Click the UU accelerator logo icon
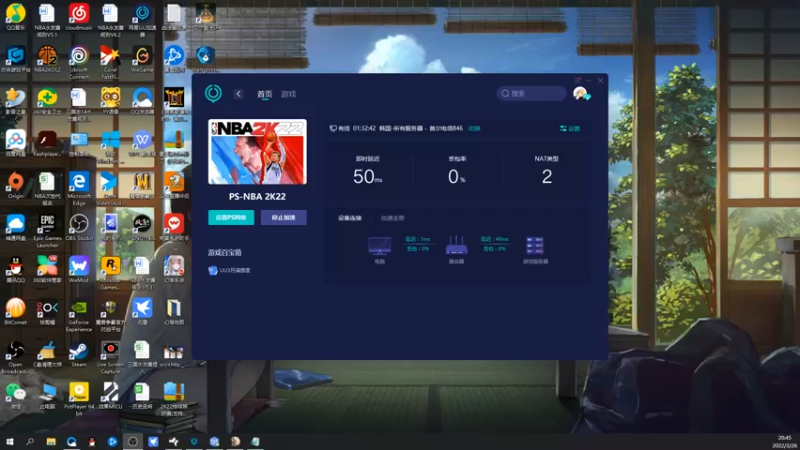Screen dimensions: 800x450 [x=213, y=93]
